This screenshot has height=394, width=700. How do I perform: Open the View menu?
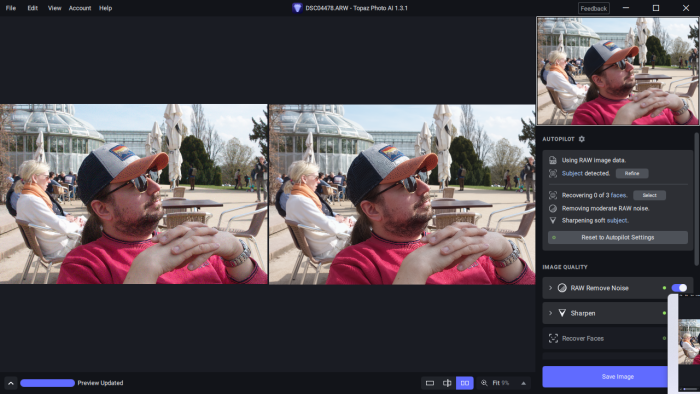[54, 8]
